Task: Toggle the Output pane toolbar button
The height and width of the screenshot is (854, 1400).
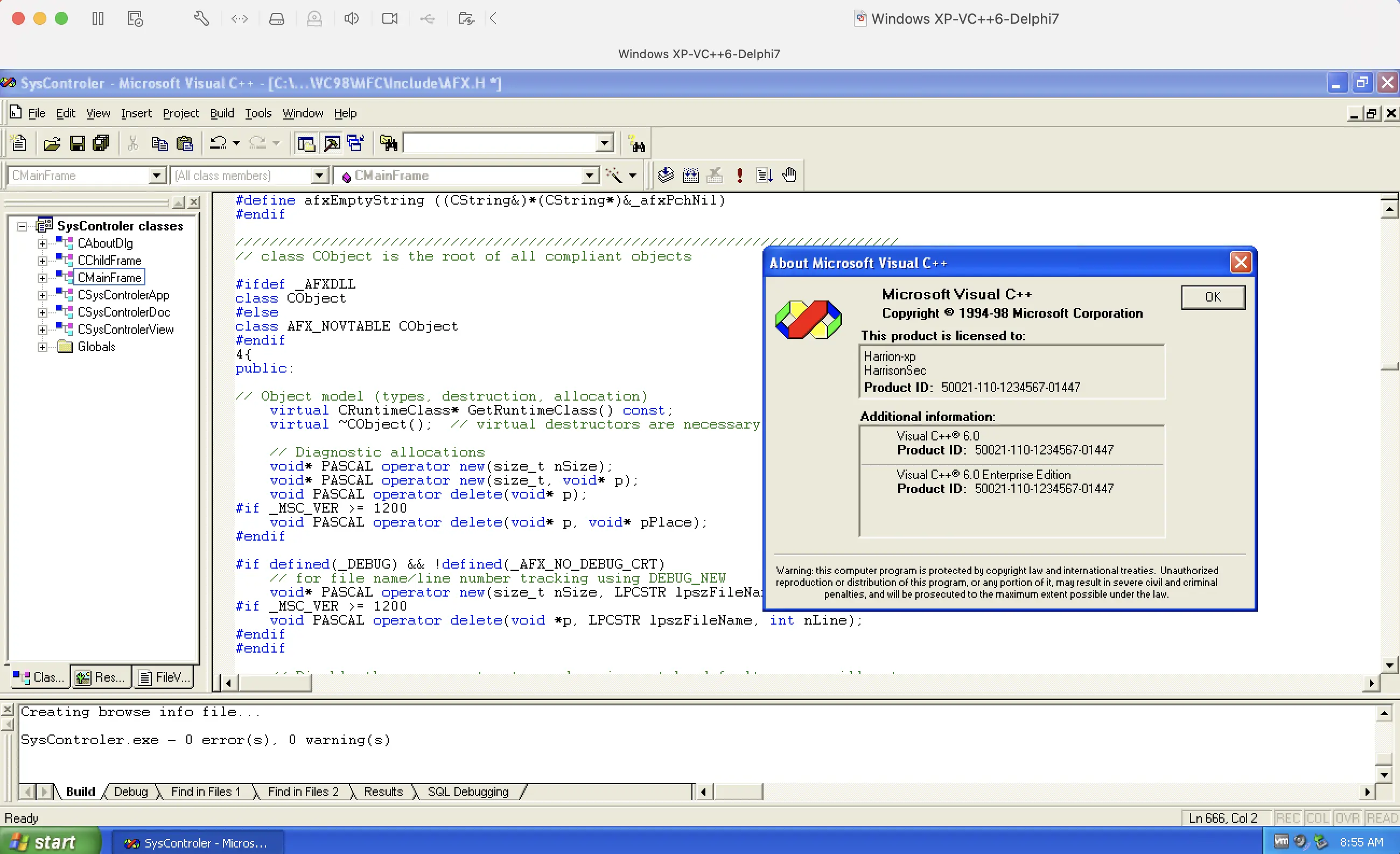Action: click(x=332, y=143)
